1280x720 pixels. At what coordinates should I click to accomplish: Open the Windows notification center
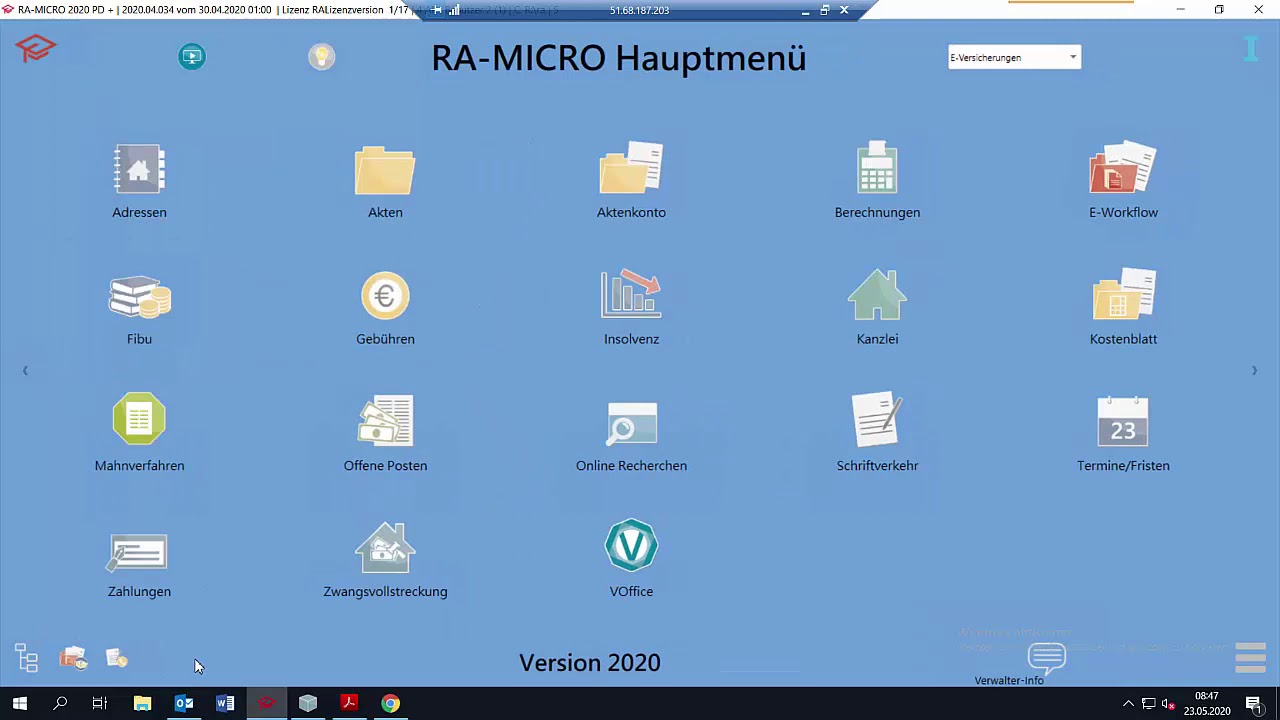click(1253, 704)
